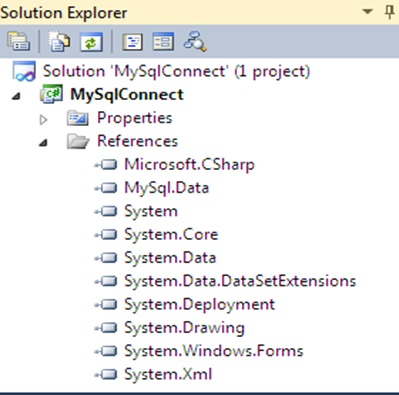This screenshot has width=399, height=395.
Task: Select the System.Data reference
Action: (x=170, y=258)
